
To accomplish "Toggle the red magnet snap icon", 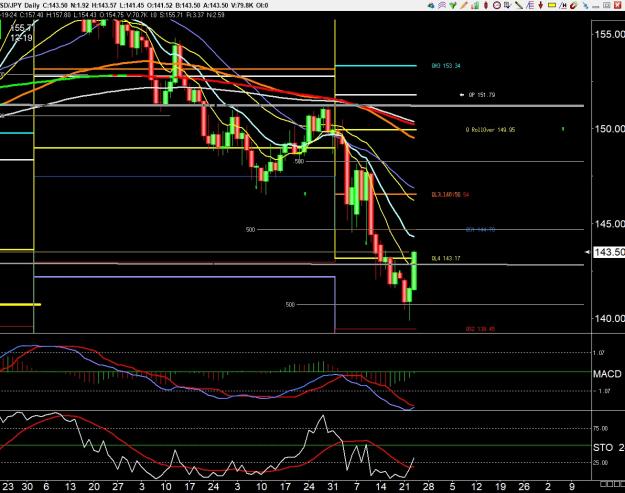I will click(574, 5).
